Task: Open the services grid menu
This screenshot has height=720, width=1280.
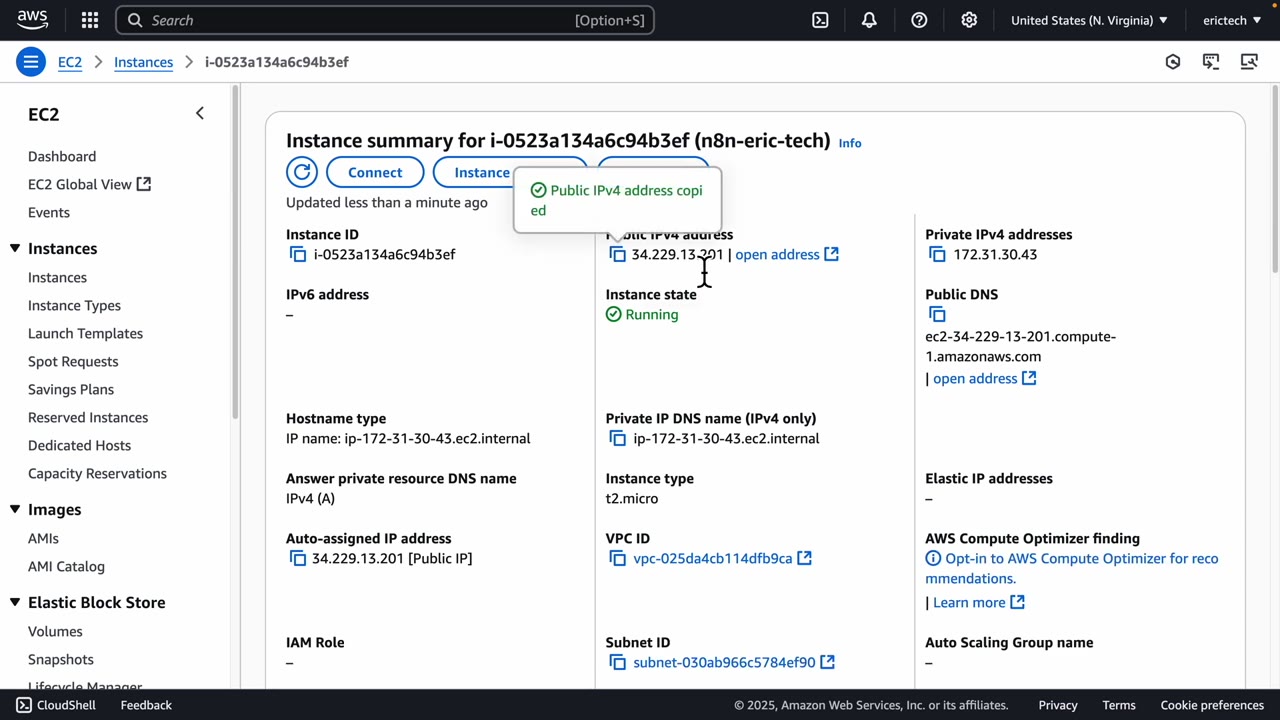Action: [90, 20]
